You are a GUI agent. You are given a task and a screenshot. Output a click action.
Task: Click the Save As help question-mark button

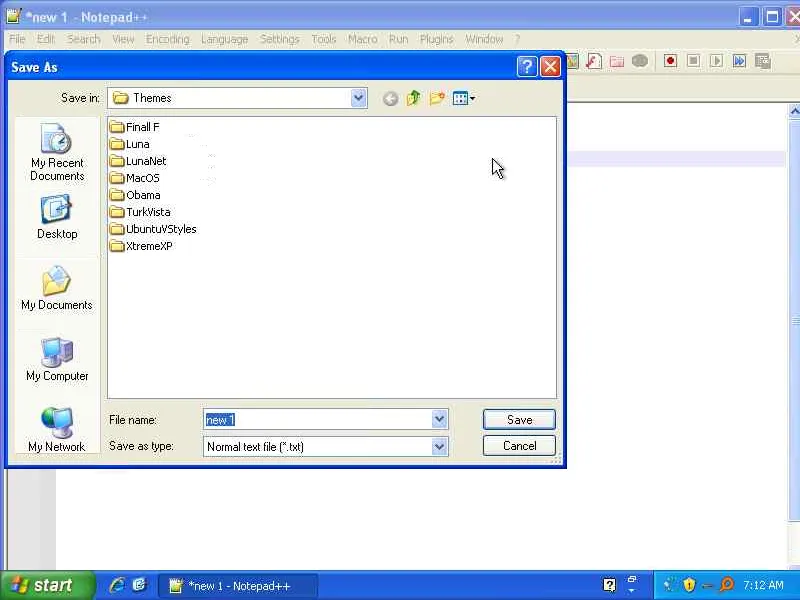tap(527, 66)
